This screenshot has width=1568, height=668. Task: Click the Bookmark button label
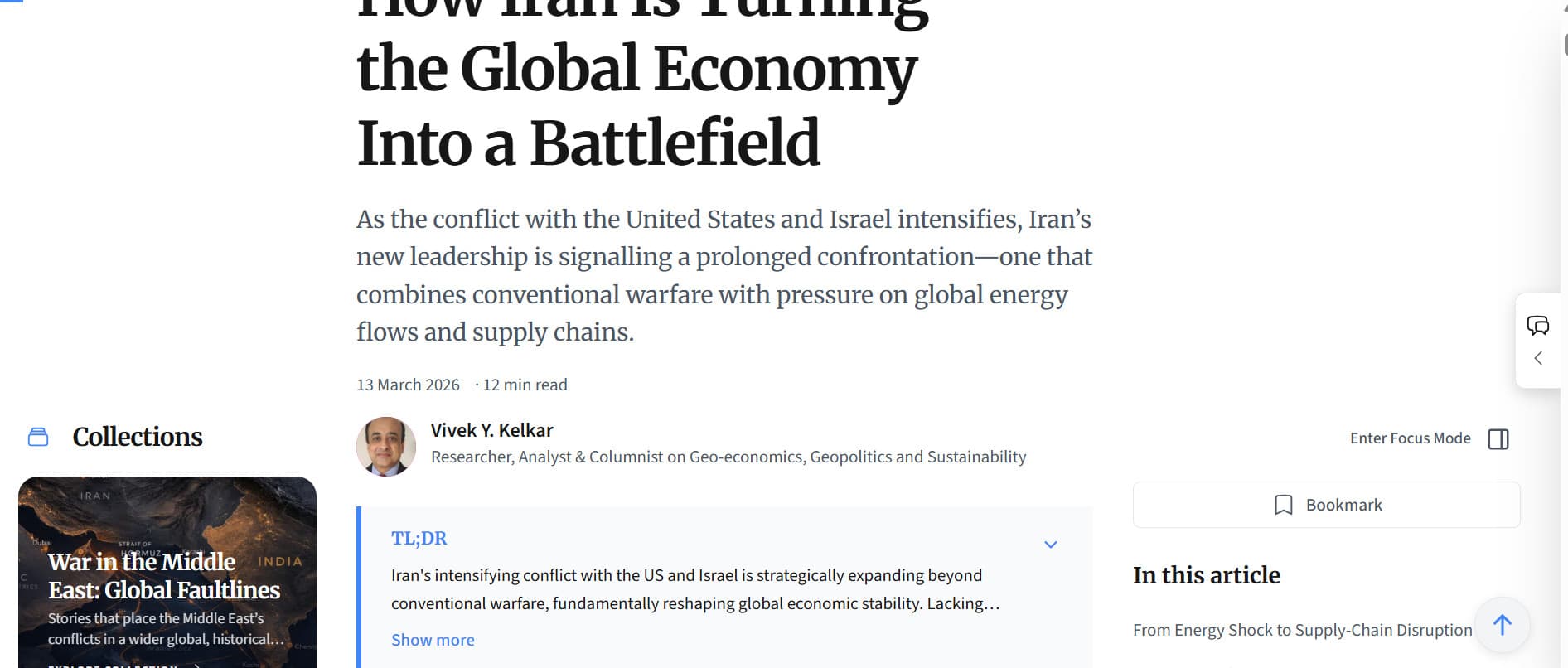click(x=1343, y=505)
